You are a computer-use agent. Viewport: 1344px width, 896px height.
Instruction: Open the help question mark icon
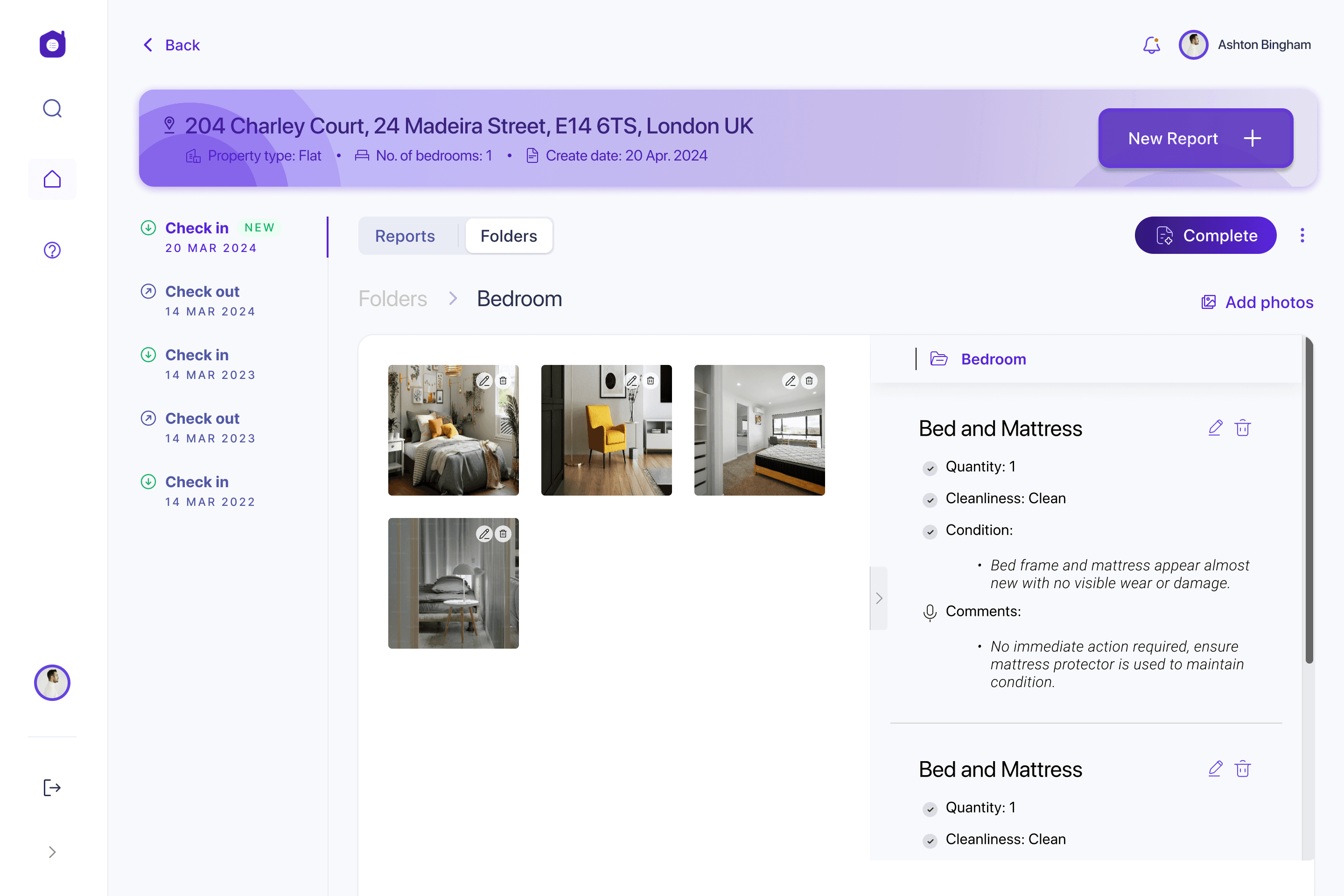(x=52, y=250)
